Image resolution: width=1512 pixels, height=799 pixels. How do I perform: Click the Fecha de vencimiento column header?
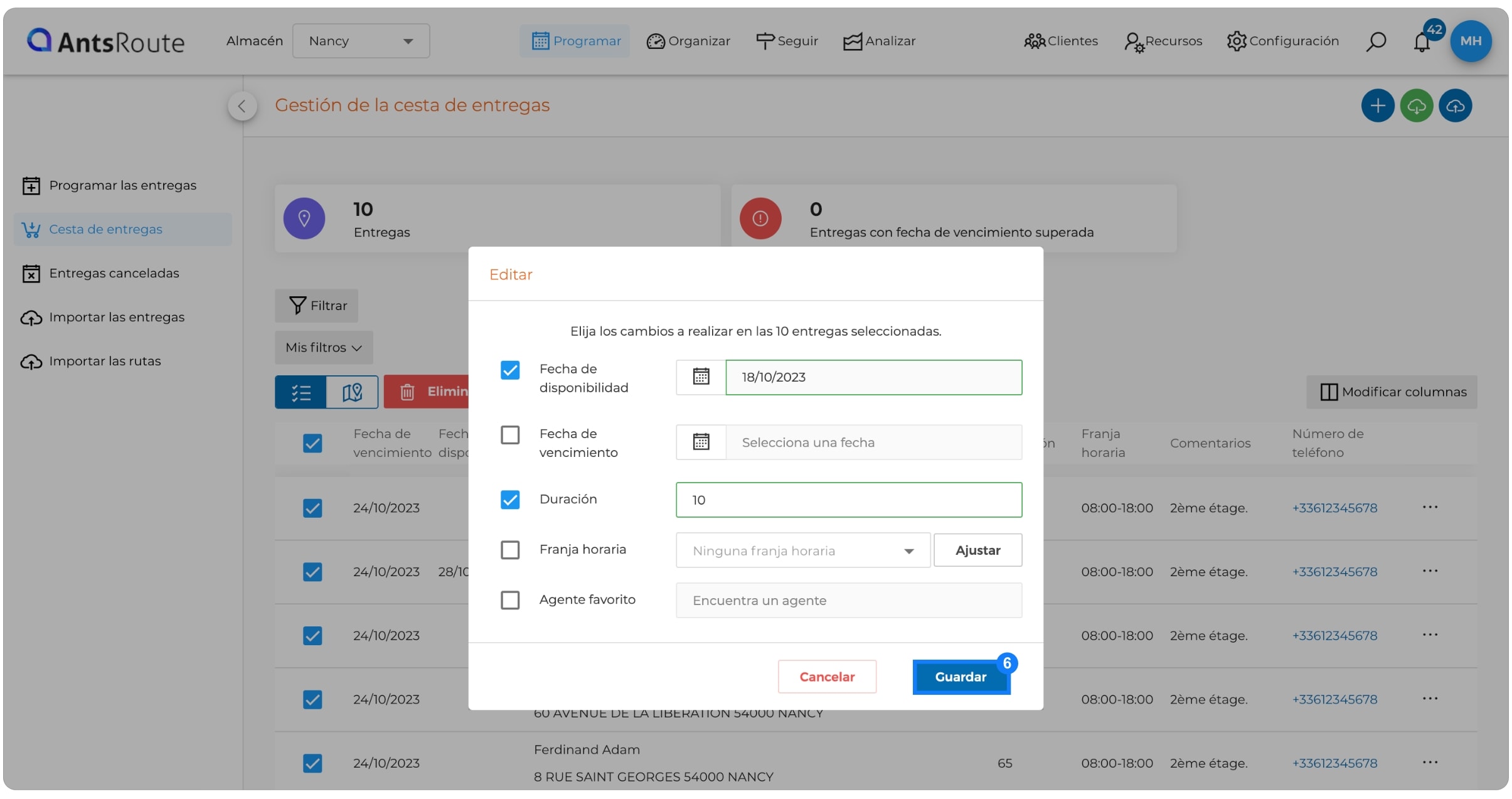tap(392, 443)
